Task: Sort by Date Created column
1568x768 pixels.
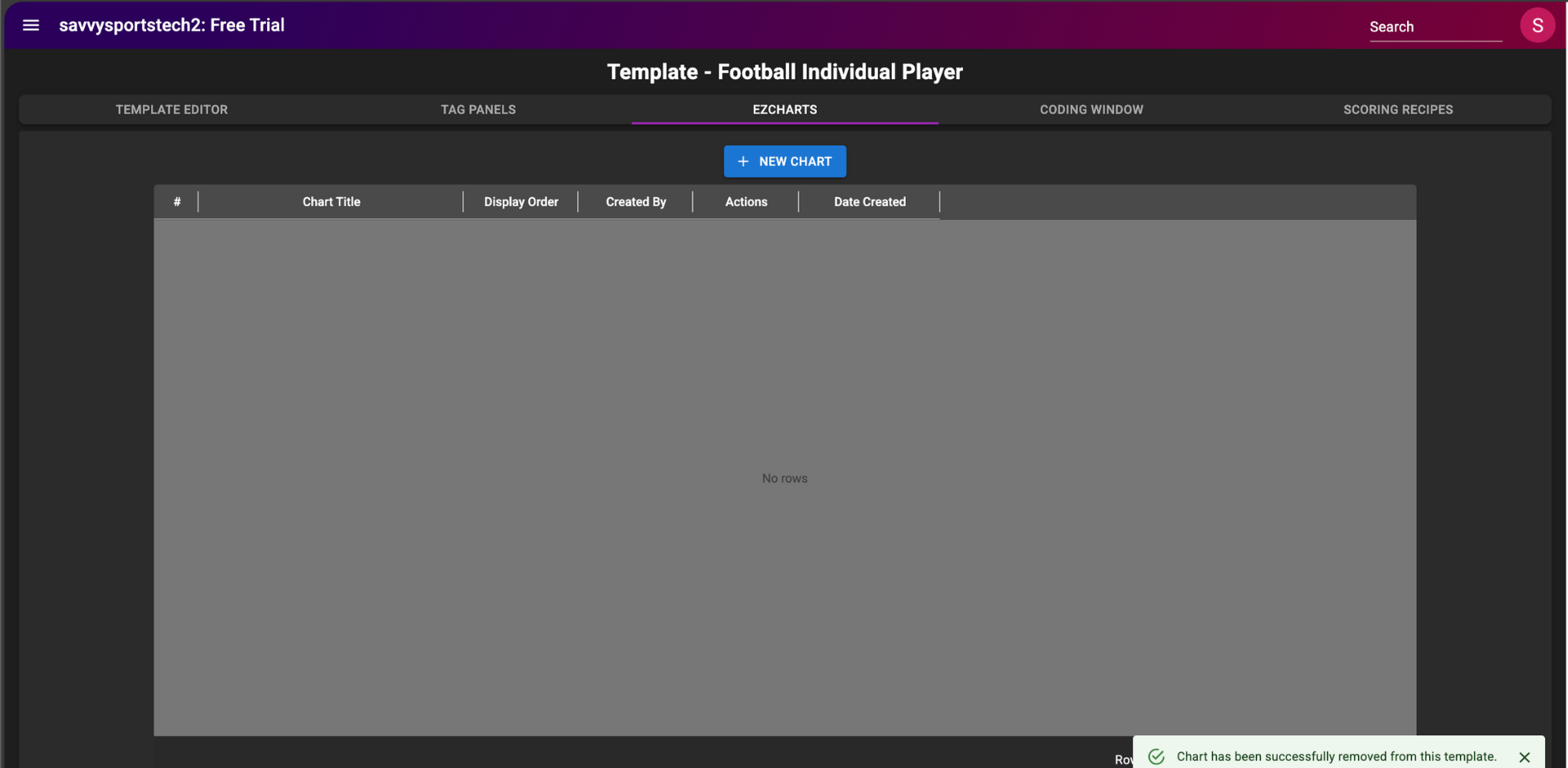Action: 869,202
